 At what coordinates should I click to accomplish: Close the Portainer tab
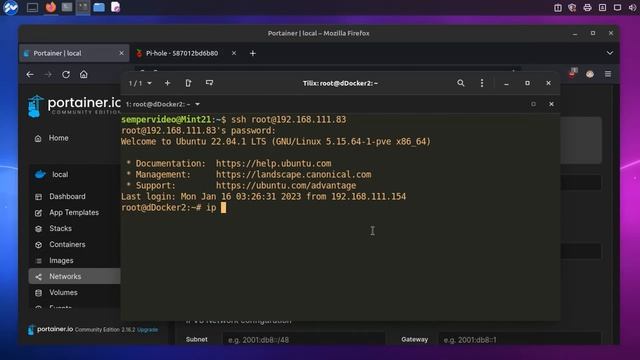pyautogui.click(x=121, y=53)
